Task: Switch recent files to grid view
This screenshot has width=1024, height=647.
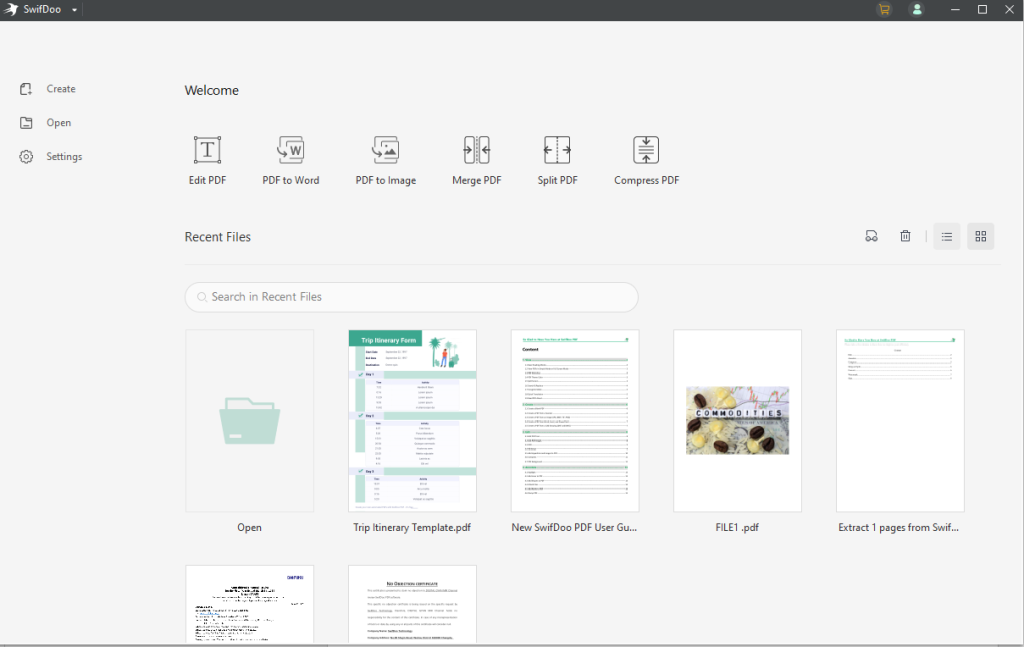Action: pos(981,236)
